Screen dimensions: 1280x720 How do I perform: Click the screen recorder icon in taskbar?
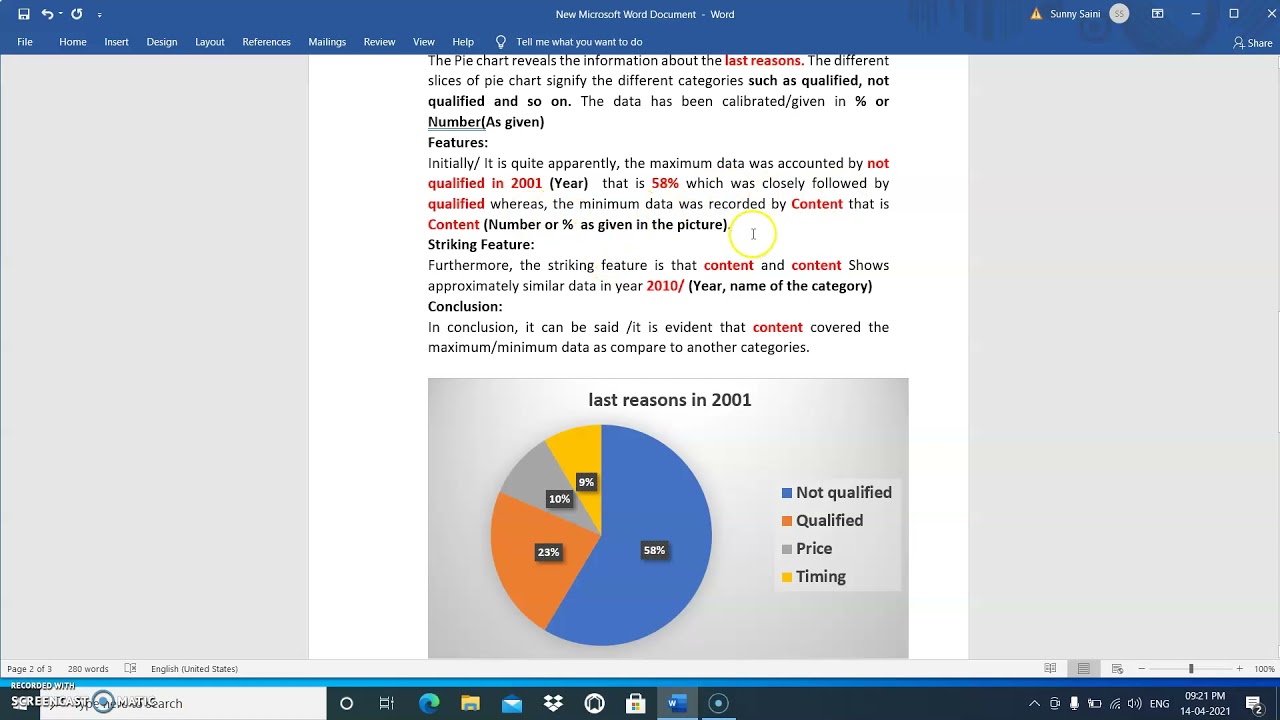pos(718,704)
